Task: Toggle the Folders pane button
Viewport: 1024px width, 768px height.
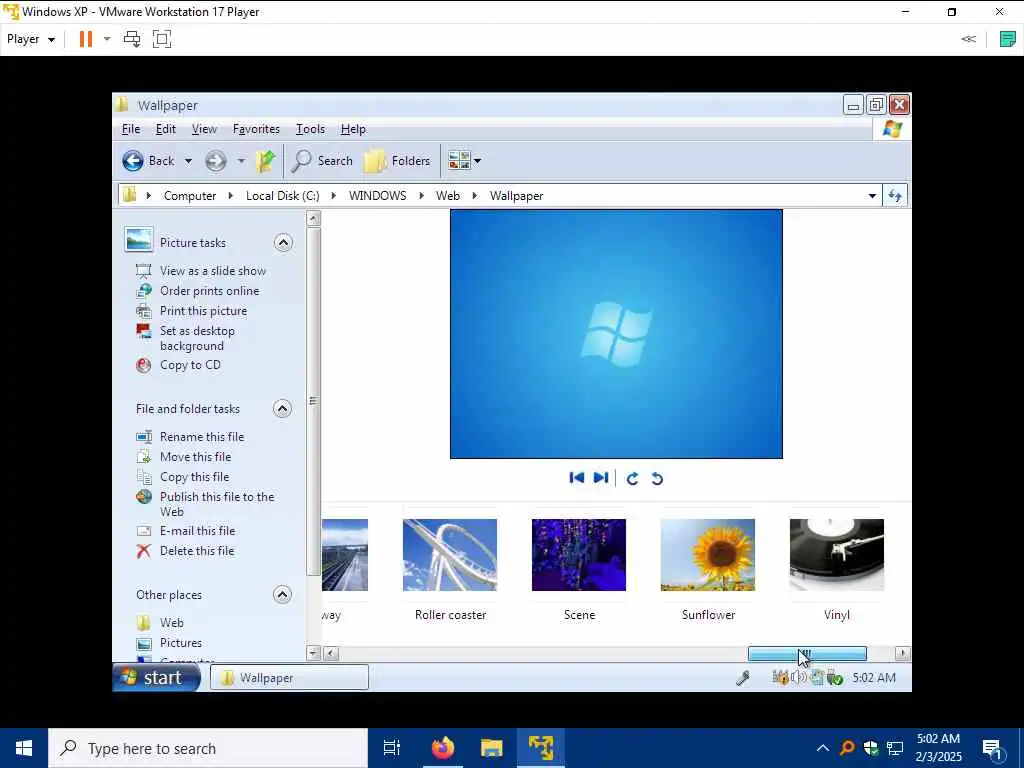Action: pyautogui.click(x=397, y=161)
